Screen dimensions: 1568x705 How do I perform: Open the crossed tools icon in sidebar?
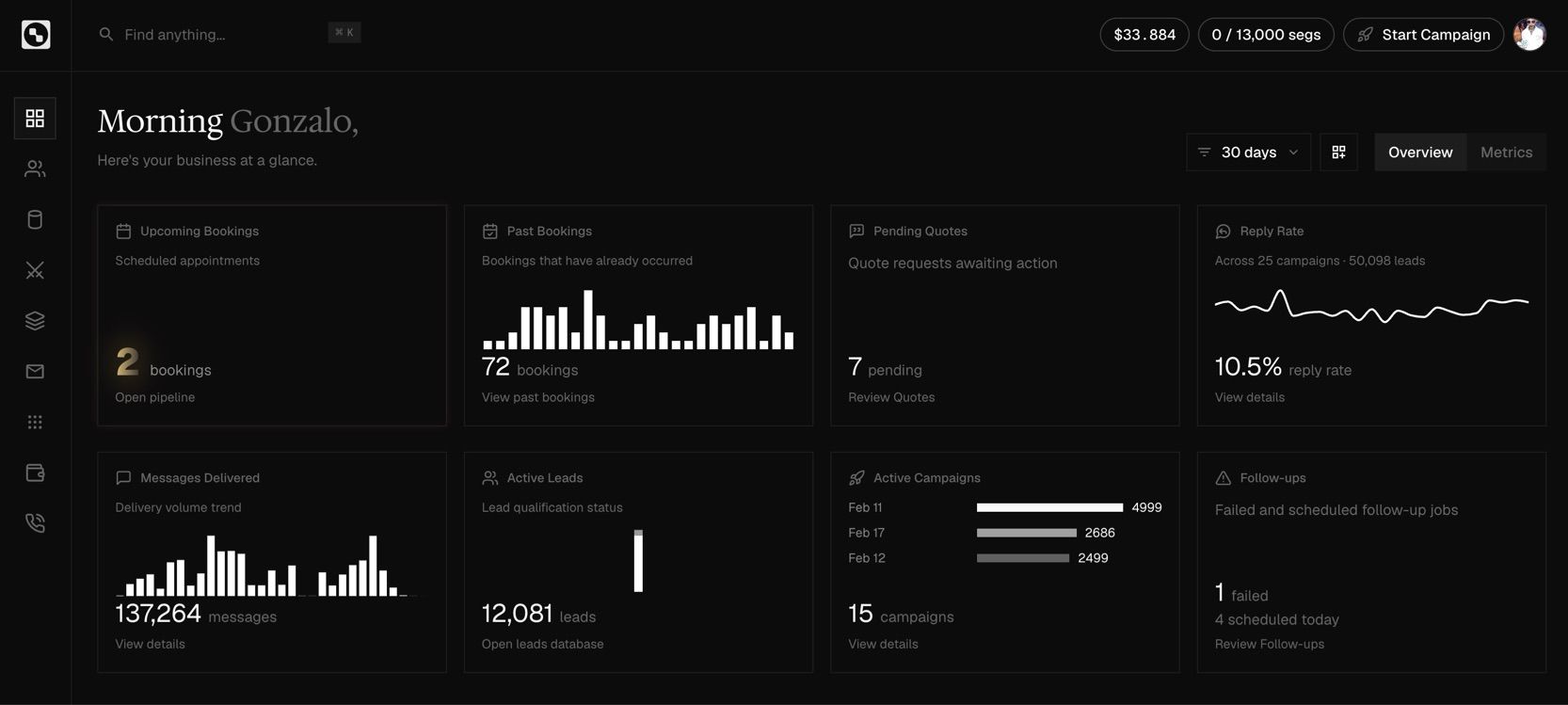[x=35, y=271]
